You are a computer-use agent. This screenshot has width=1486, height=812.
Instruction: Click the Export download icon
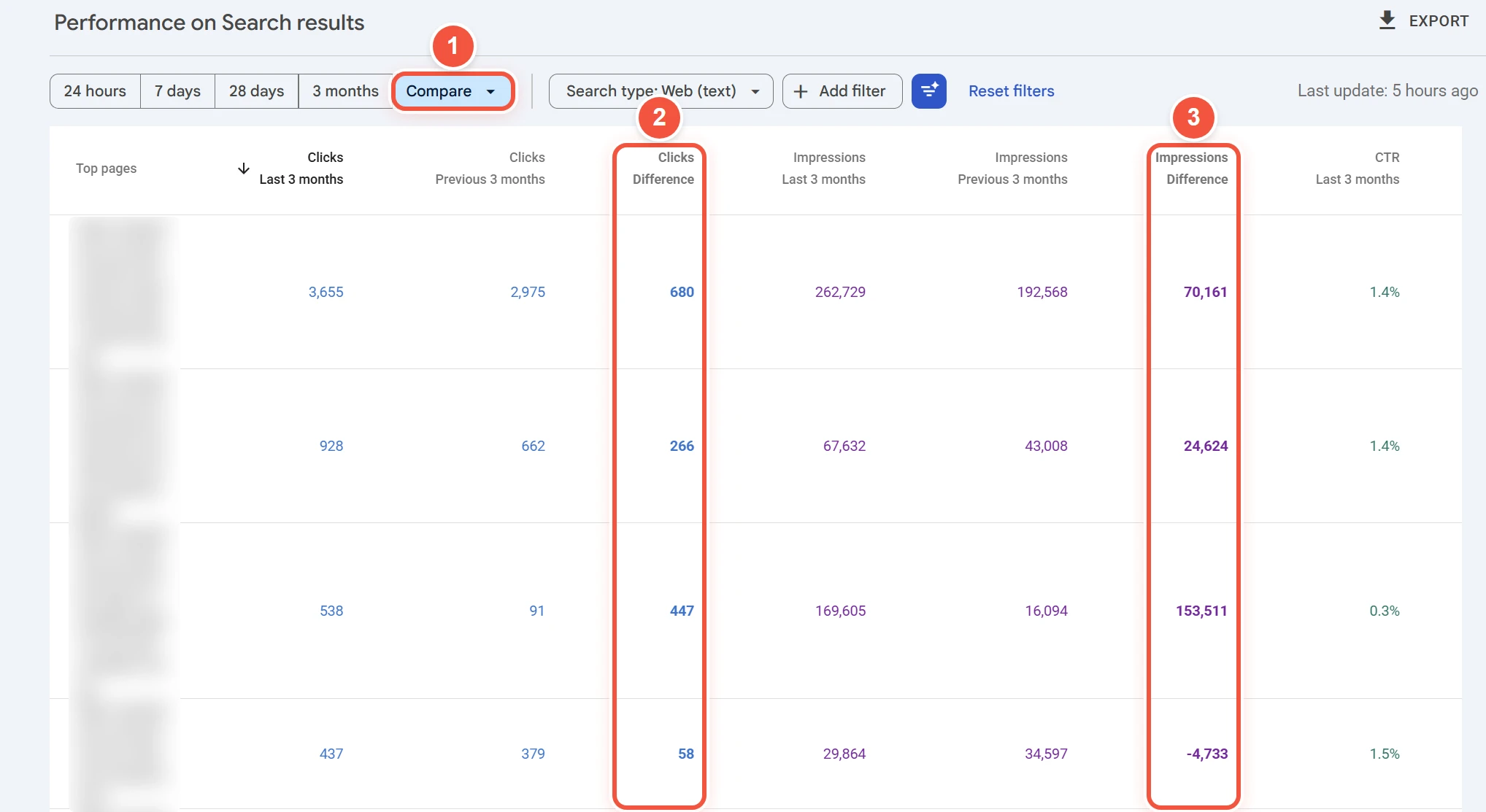tap(1387, 20)
